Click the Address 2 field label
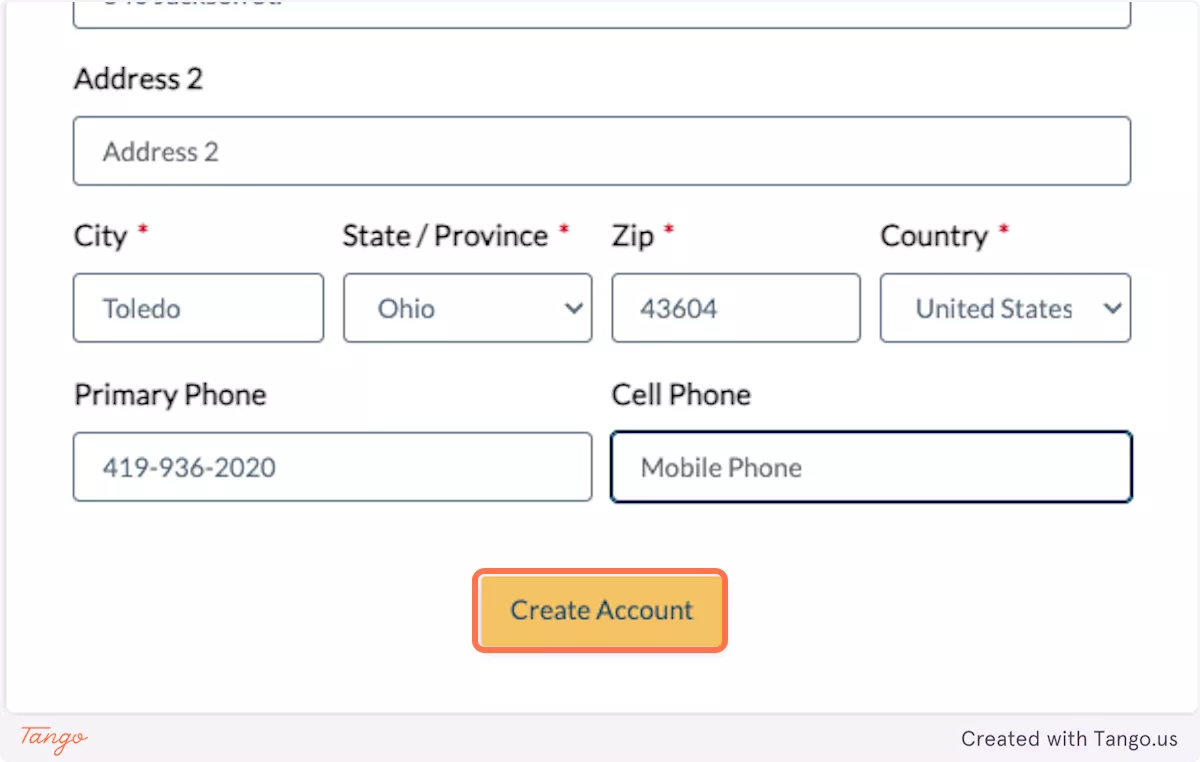Image resolution: width=1200 pixels, height=762 pixels. pyautogui.click(x=138, y=79)
